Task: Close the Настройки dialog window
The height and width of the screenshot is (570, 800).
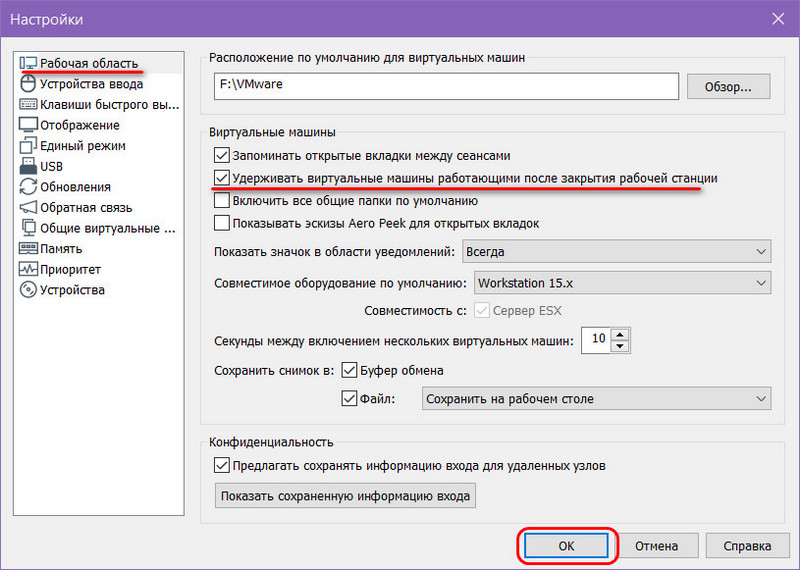Action: 778,19
